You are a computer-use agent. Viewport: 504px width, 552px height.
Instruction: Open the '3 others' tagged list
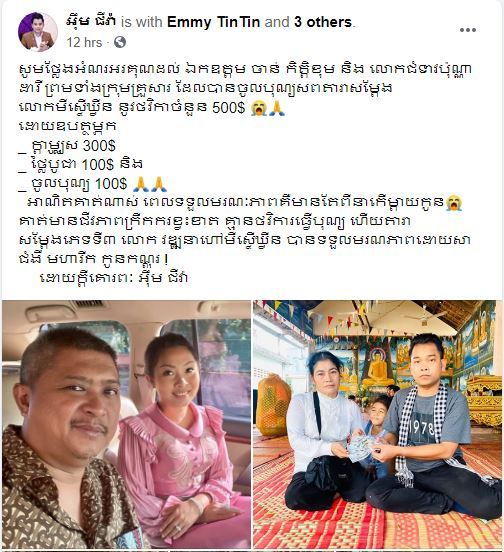pyautogui.click(x=323, y=22)
